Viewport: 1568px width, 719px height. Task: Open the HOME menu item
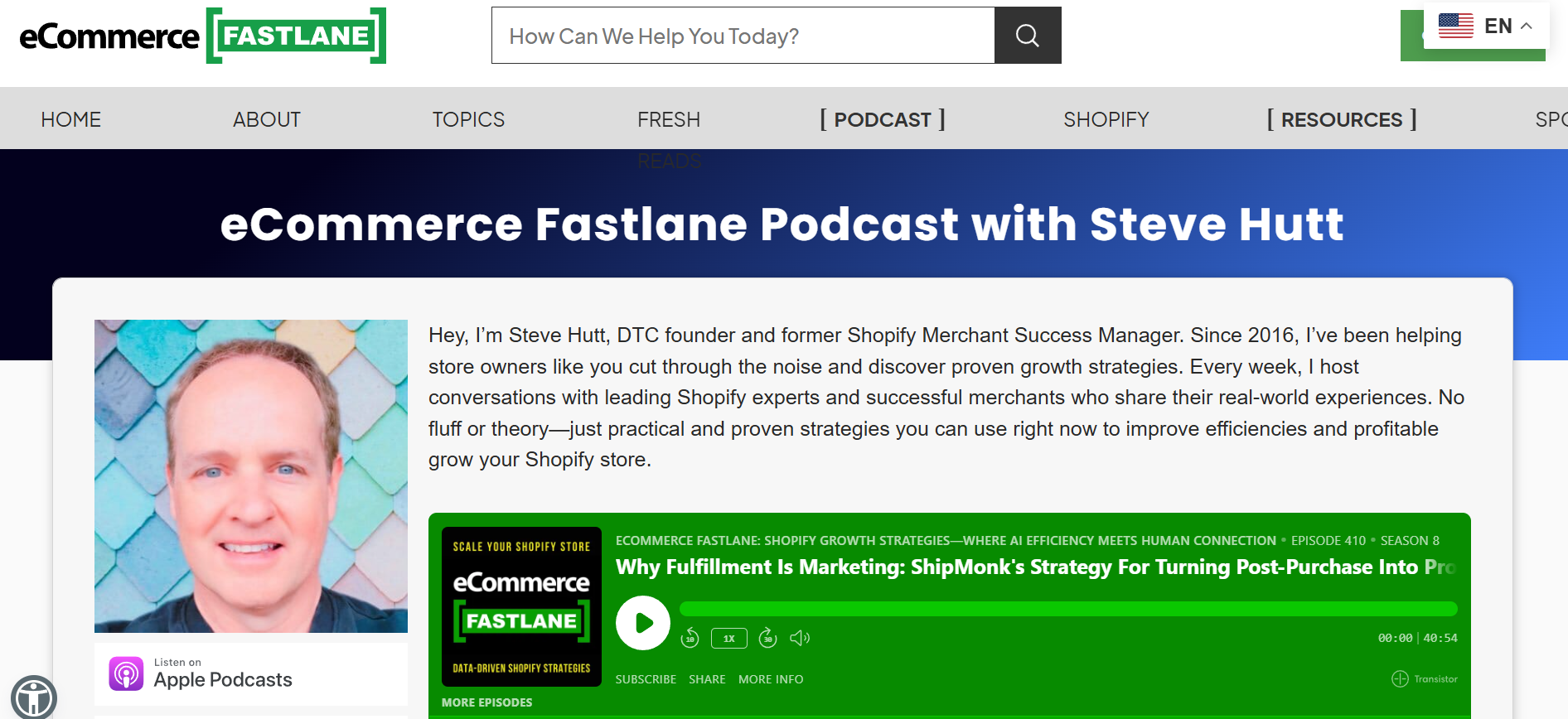(71, 119)
